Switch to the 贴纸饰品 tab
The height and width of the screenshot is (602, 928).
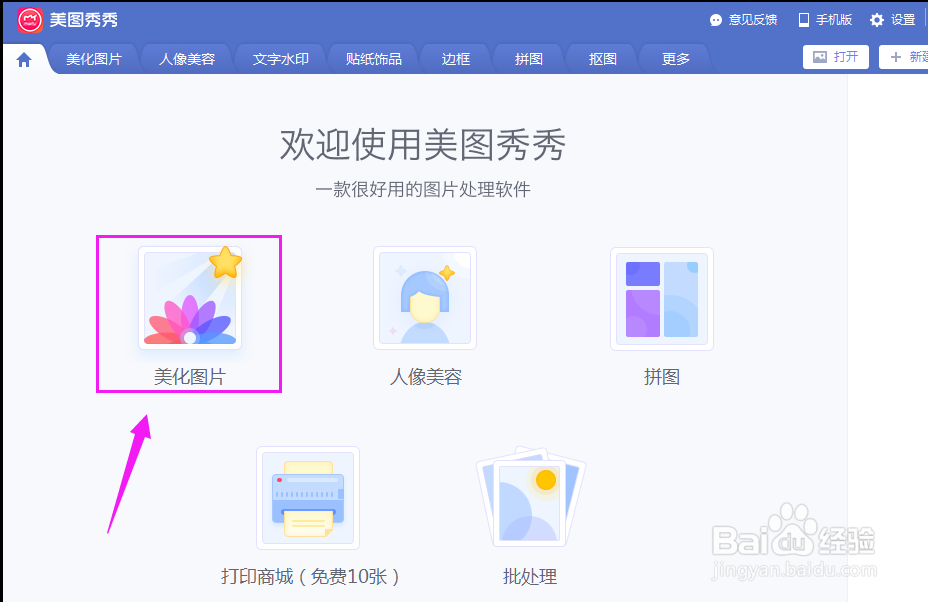tap(373, 59)
